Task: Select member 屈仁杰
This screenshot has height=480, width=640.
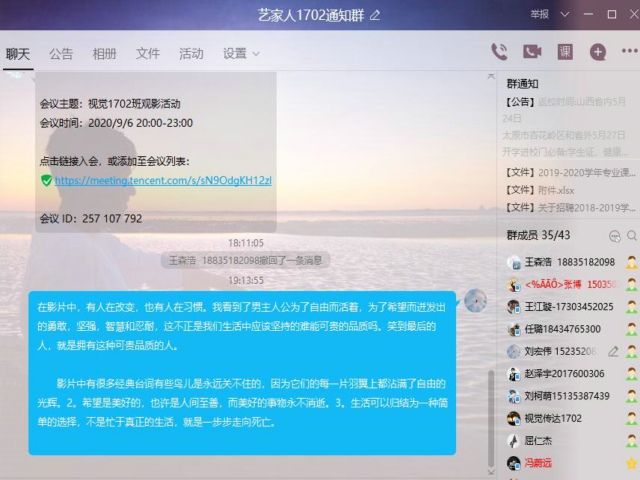Action: point(538,440)
